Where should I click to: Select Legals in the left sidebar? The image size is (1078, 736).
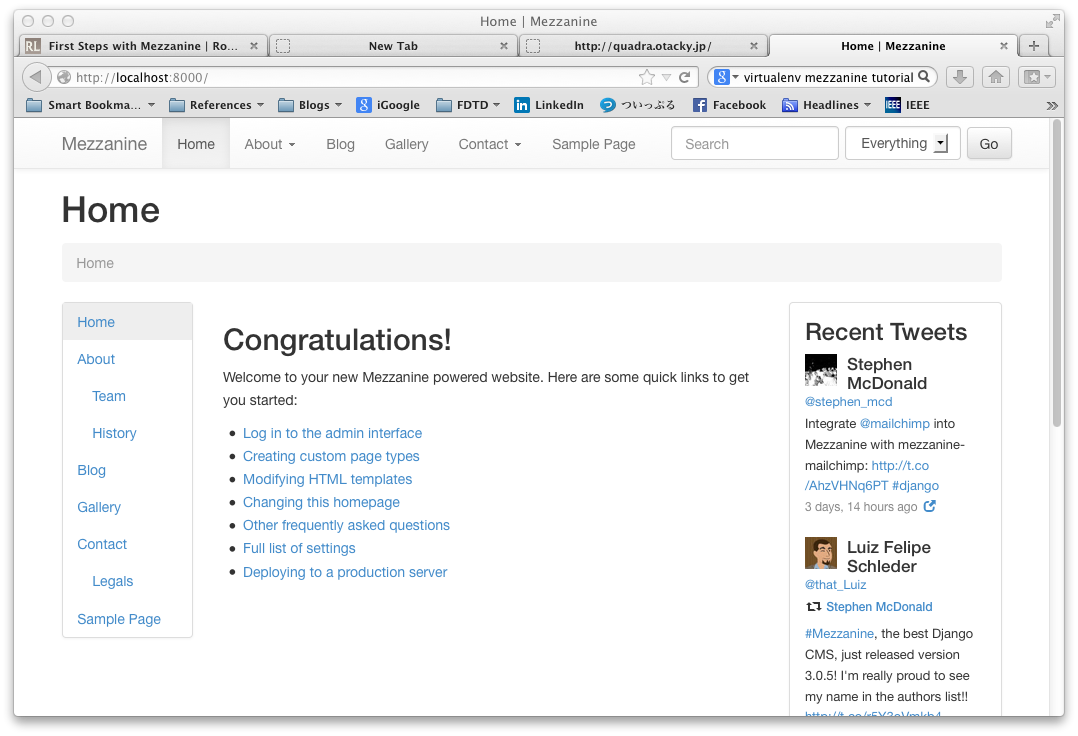(x=113, y=581)
